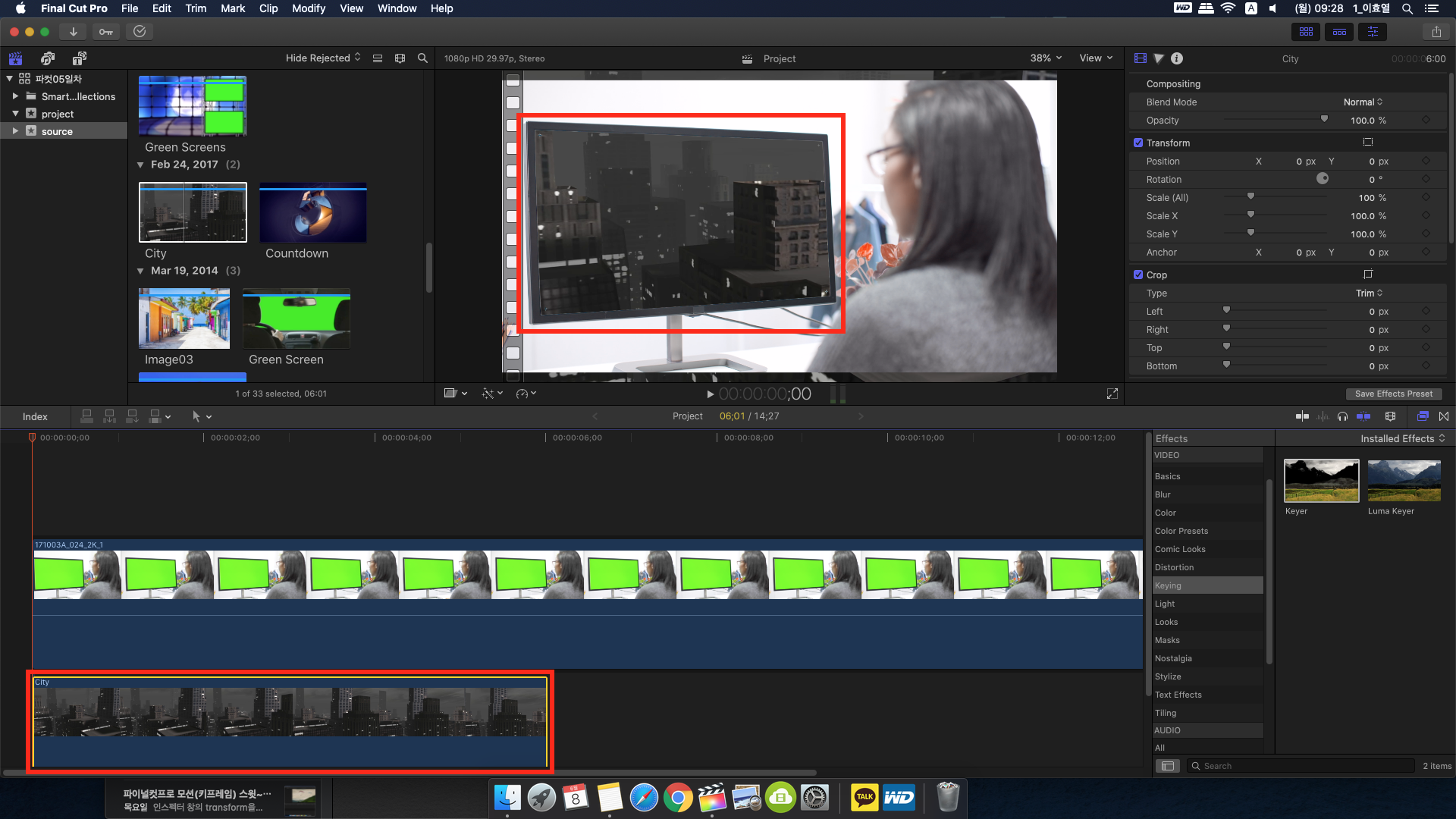Insert clip into timeline icon
This screenshot has width=1456, height=819.
[x=110, y=416]
